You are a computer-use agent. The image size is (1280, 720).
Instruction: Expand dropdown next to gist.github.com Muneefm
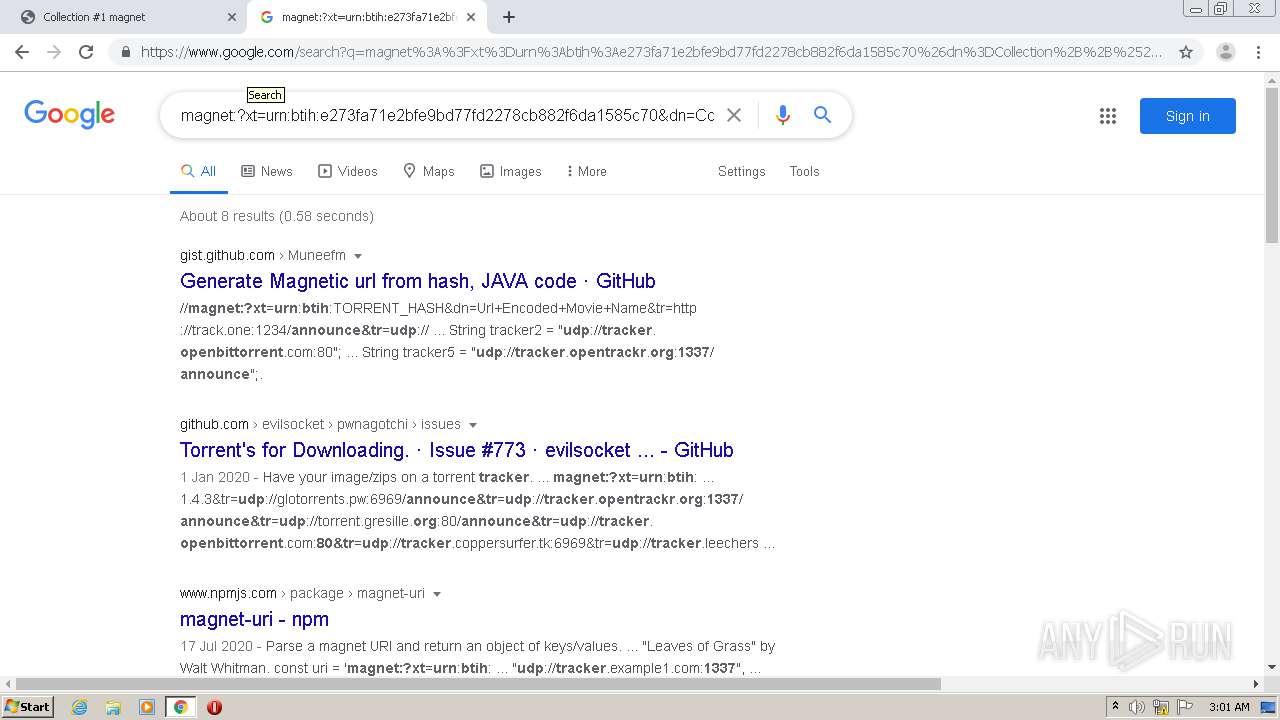[x=358, y=256]
